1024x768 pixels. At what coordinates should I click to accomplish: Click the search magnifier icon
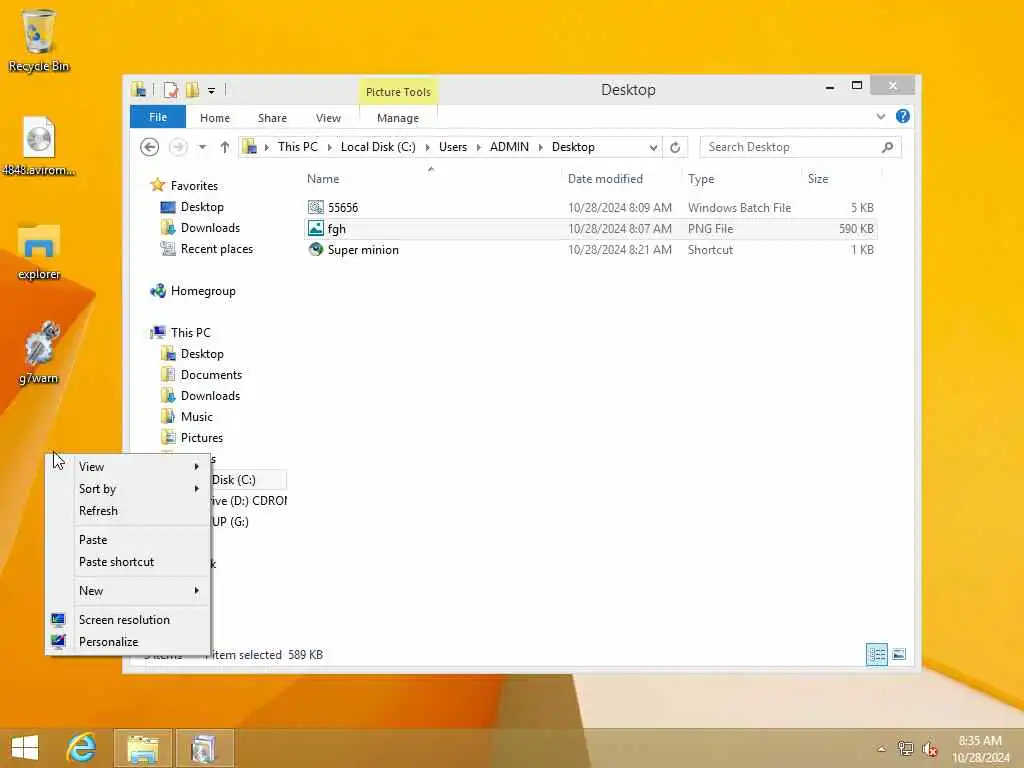887,147
